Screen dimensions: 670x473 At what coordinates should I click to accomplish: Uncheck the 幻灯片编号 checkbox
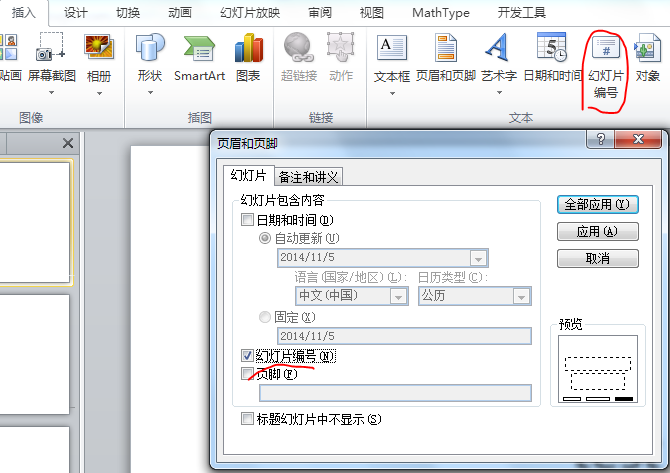(x=247, y=355)
